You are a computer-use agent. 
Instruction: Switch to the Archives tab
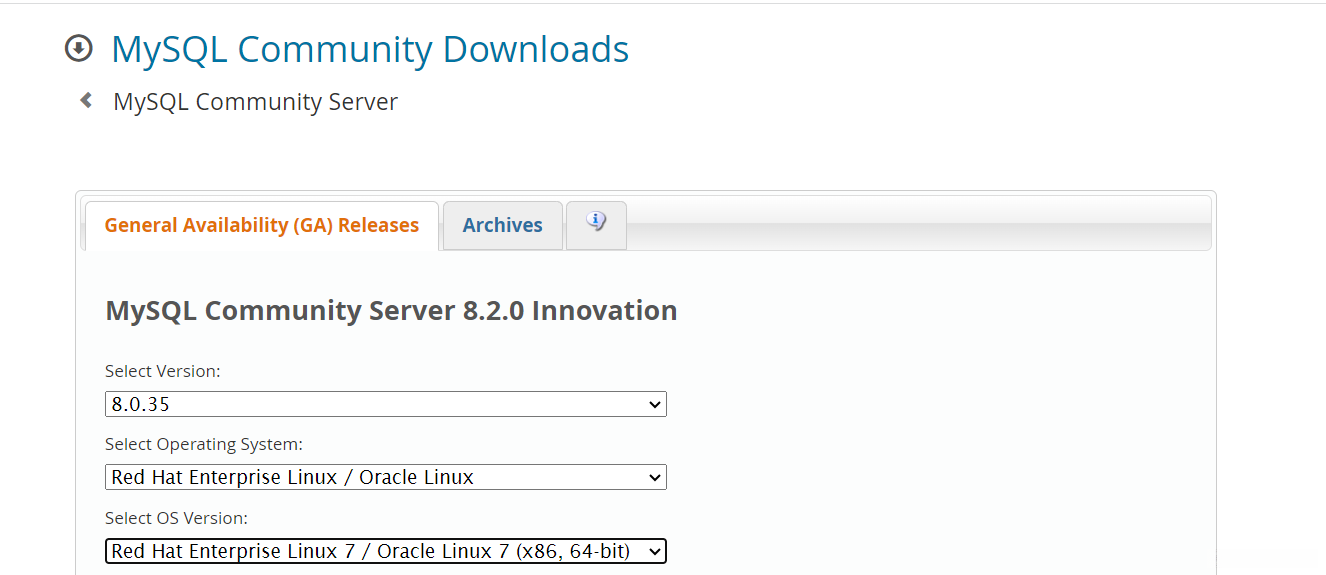(503, 226)
